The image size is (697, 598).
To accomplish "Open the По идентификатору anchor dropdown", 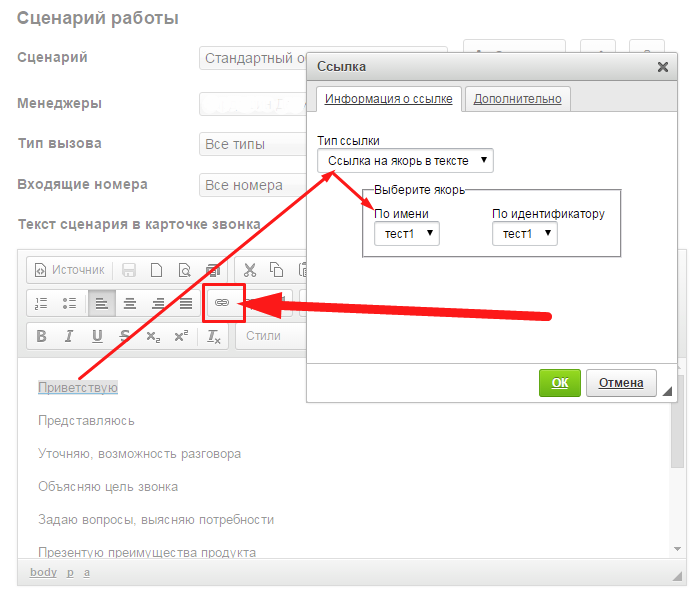I will click(x=525, y=233).
